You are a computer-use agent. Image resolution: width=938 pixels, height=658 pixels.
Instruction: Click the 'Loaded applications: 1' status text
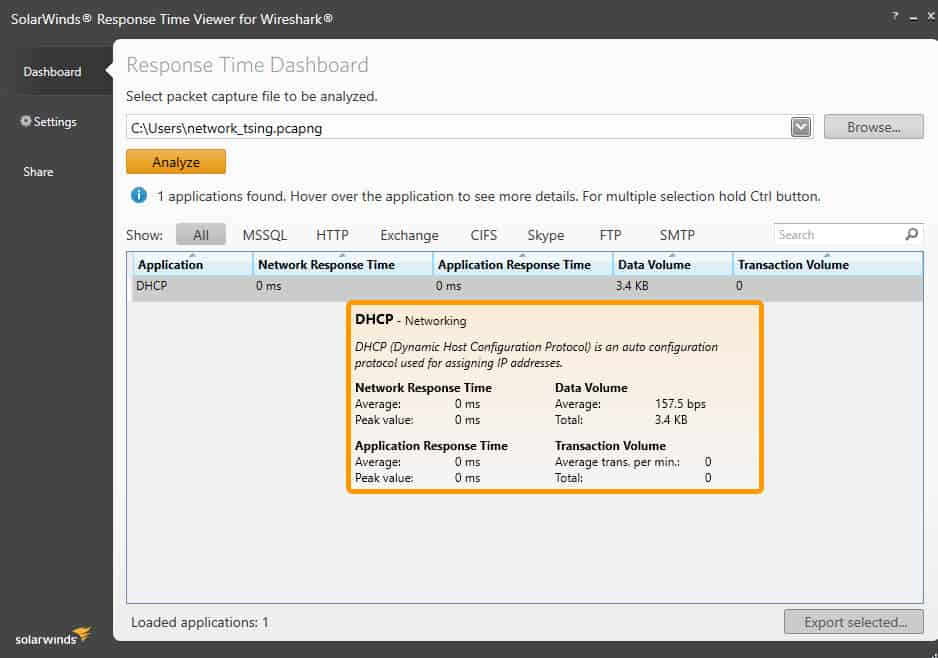pyautogui.click(x=200, y=623)
